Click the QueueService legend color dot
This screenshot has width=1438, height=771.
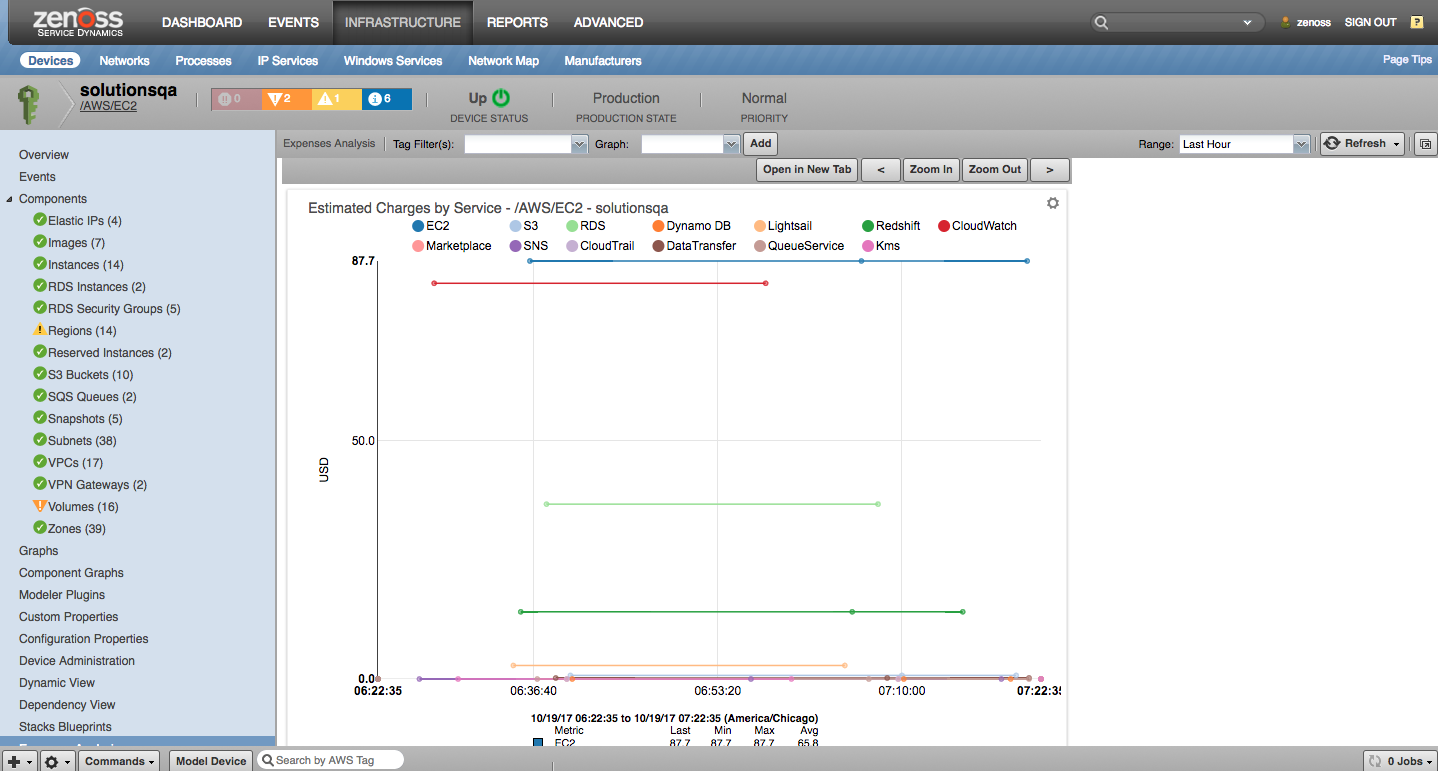[760, 246]
